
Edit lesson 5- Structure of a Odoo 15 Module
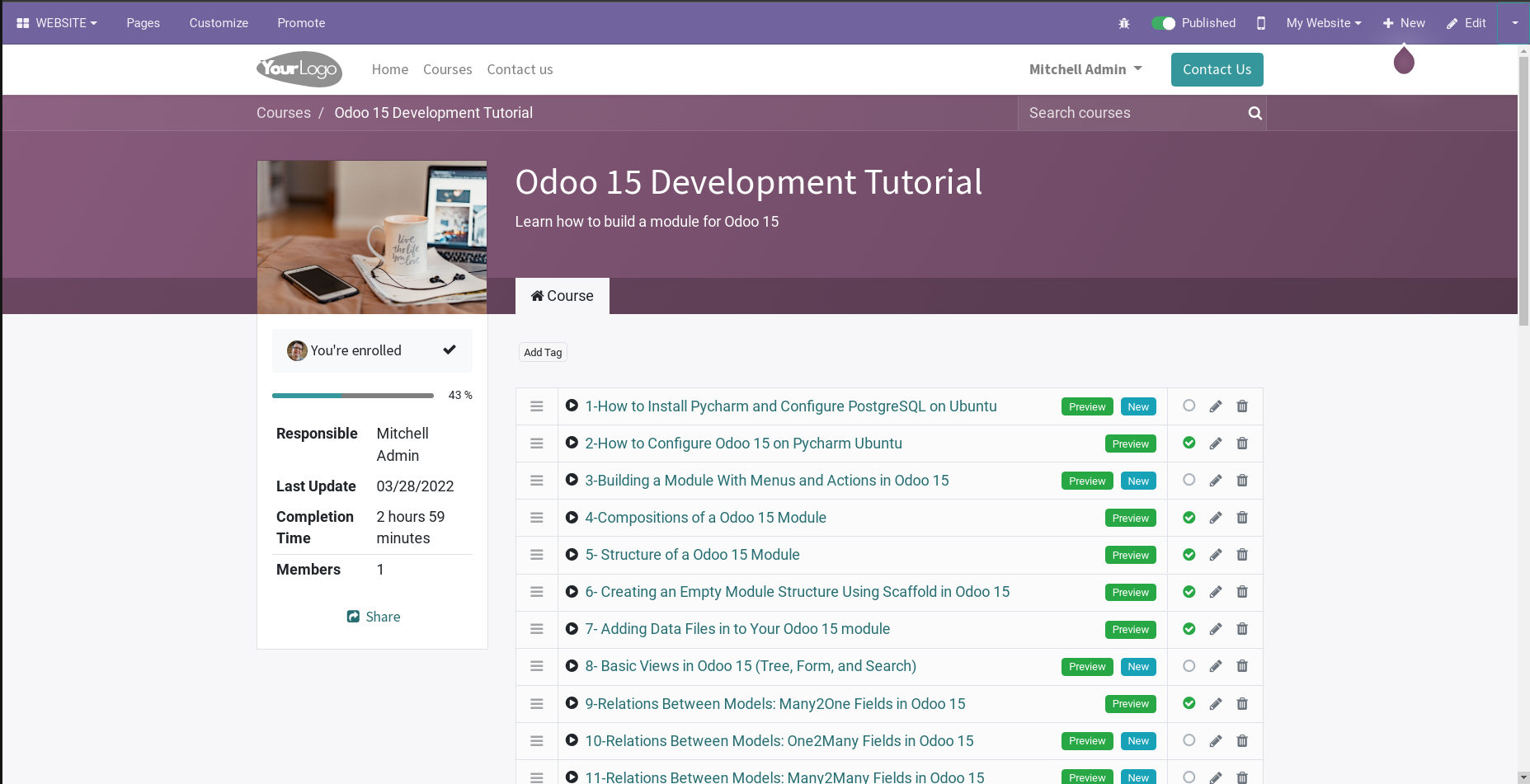pos(1215,555)
